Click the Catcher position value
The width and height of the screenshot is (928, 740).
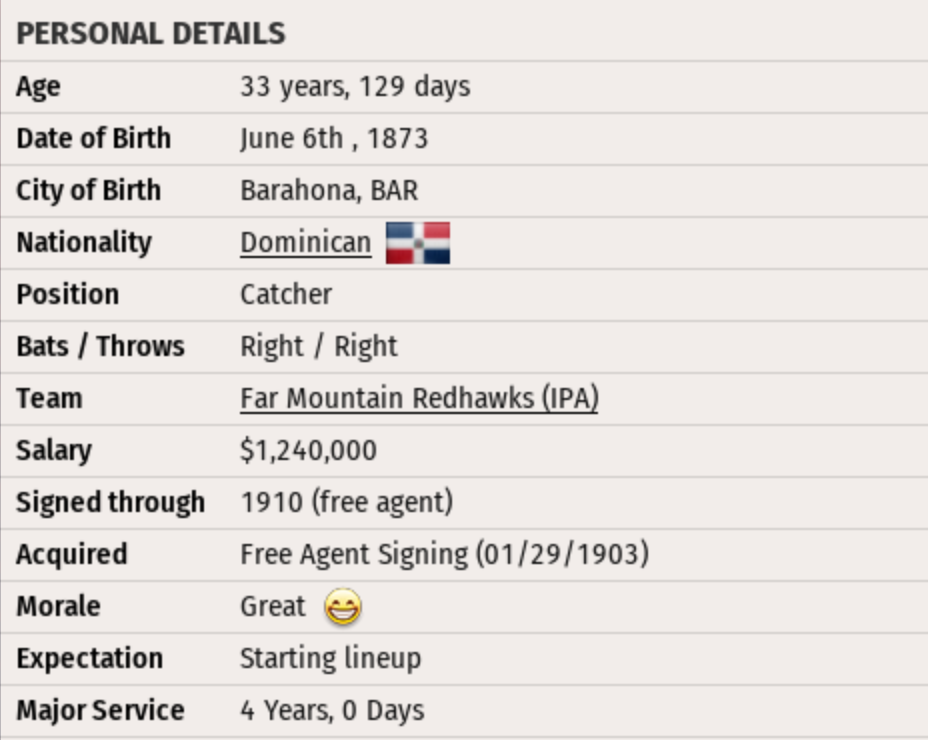point(286,295)
